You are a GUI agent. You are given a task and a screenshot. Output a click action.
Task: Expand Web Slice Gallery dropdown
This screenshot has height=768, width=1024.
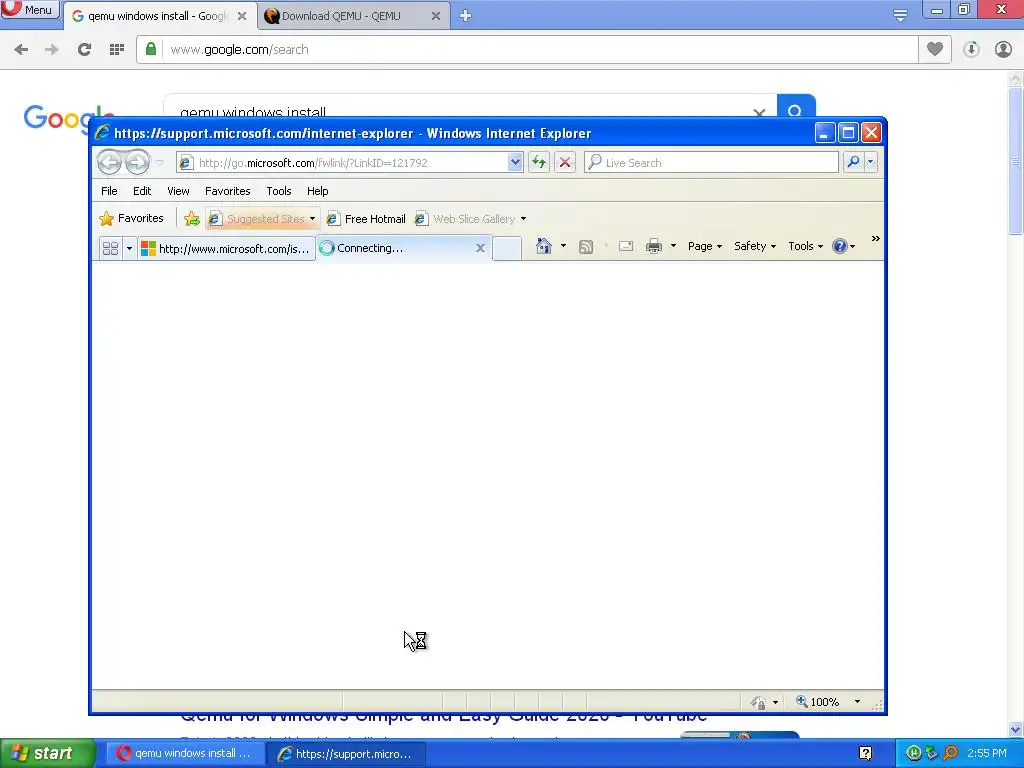[x=523, y=219]
